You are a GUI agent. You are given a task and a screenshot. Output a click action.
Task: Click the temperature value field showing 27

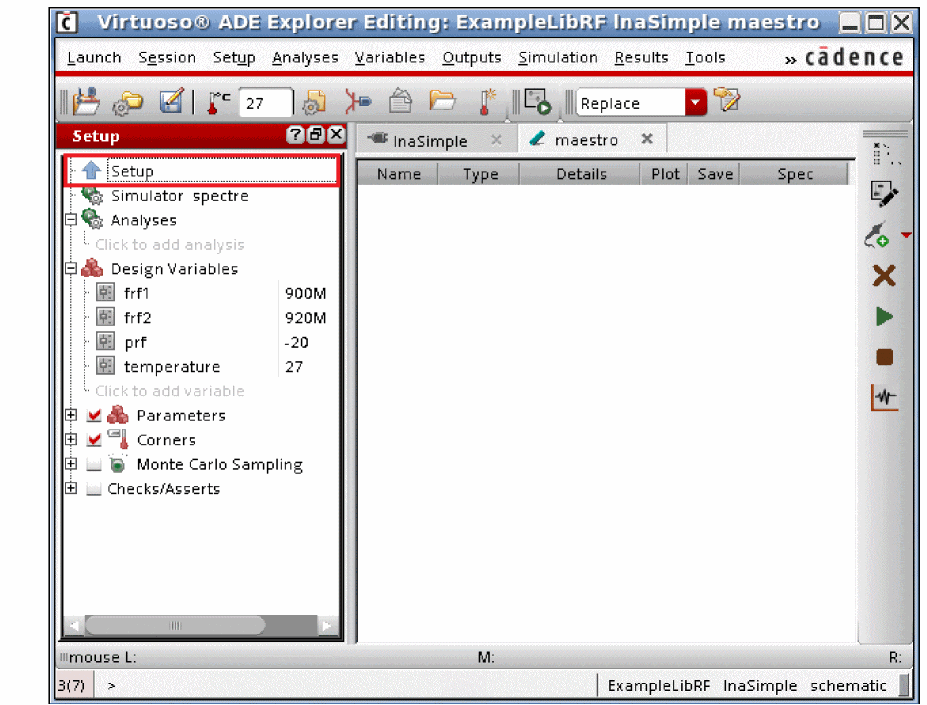tap(265, 103)
